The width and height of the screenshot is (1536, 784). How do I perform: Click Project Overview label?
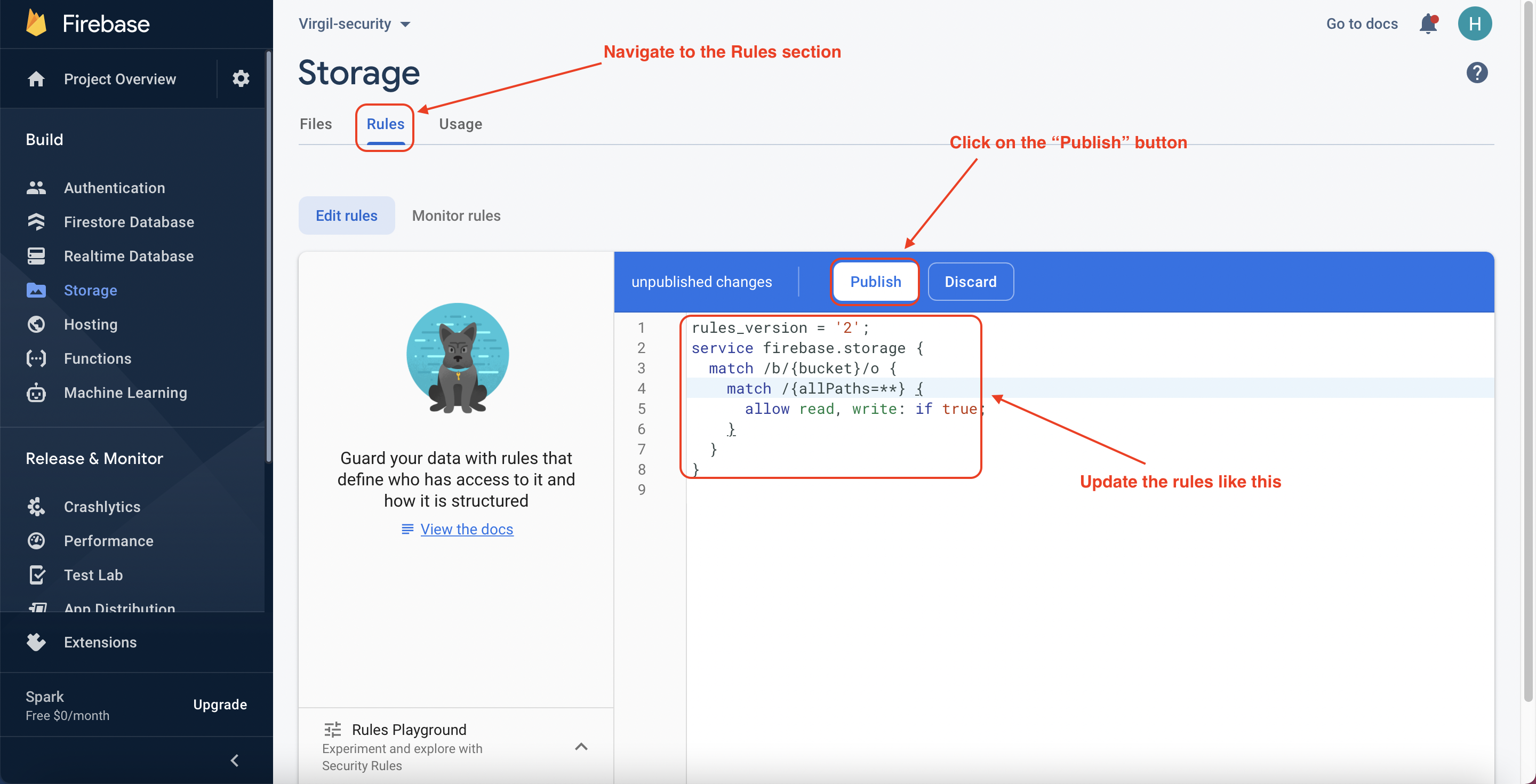coord(120,79)
